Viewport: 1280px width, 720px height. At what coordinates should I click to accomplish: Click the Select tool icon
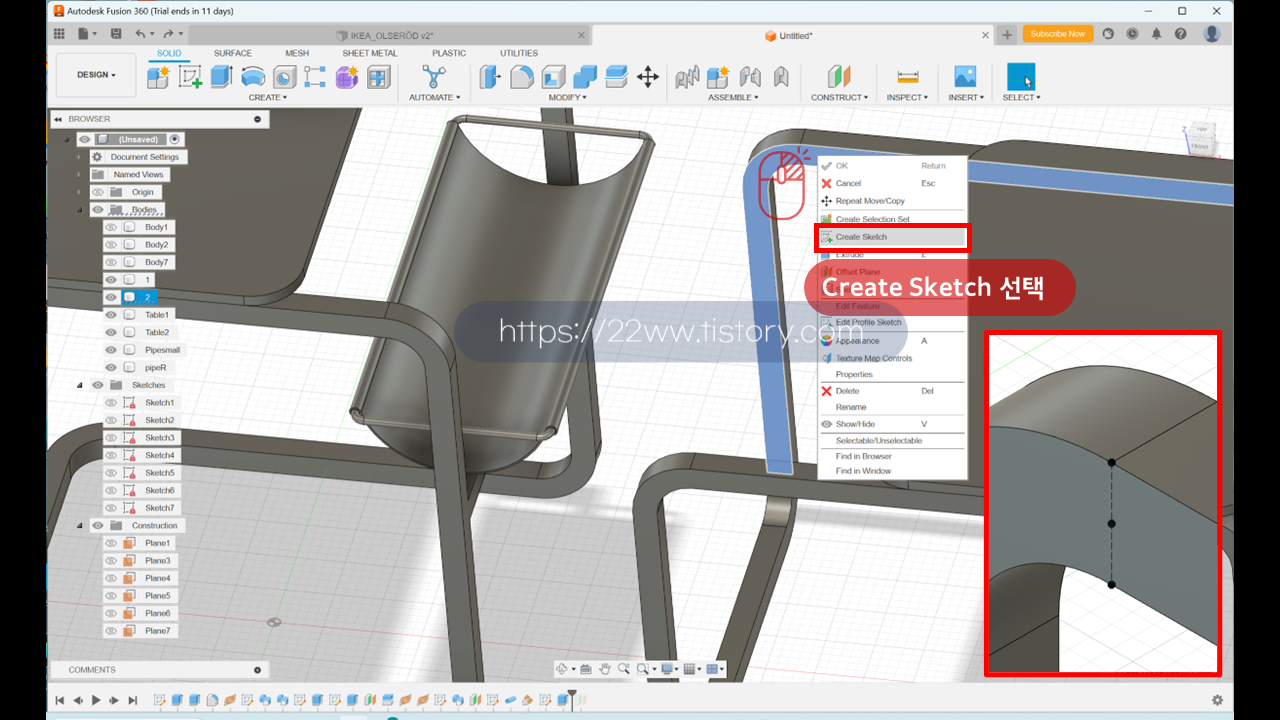tap(1021, 77)
